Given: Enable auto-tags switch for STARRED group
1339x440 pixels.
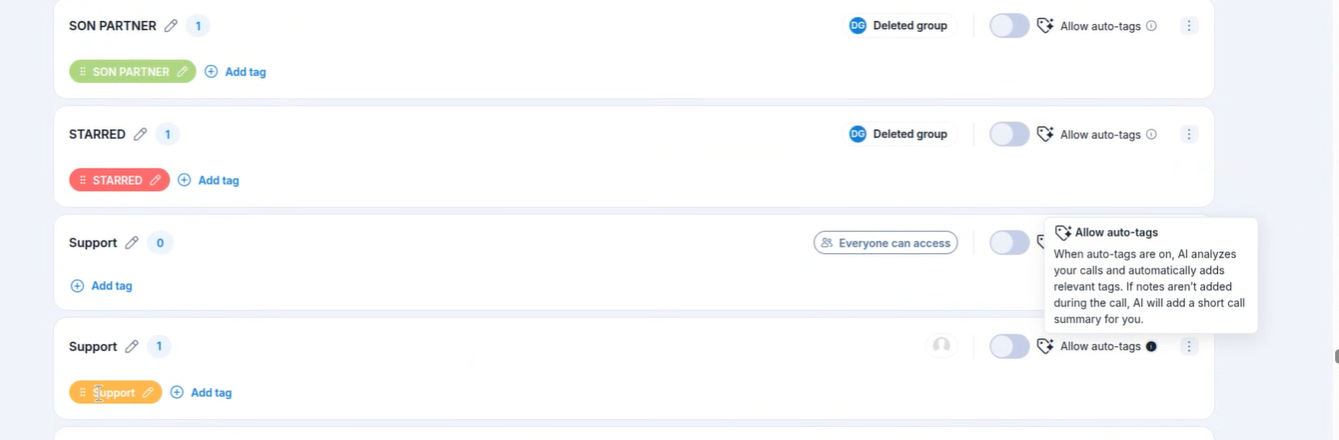Looking at the screenshot, I should coord(1009,134).
